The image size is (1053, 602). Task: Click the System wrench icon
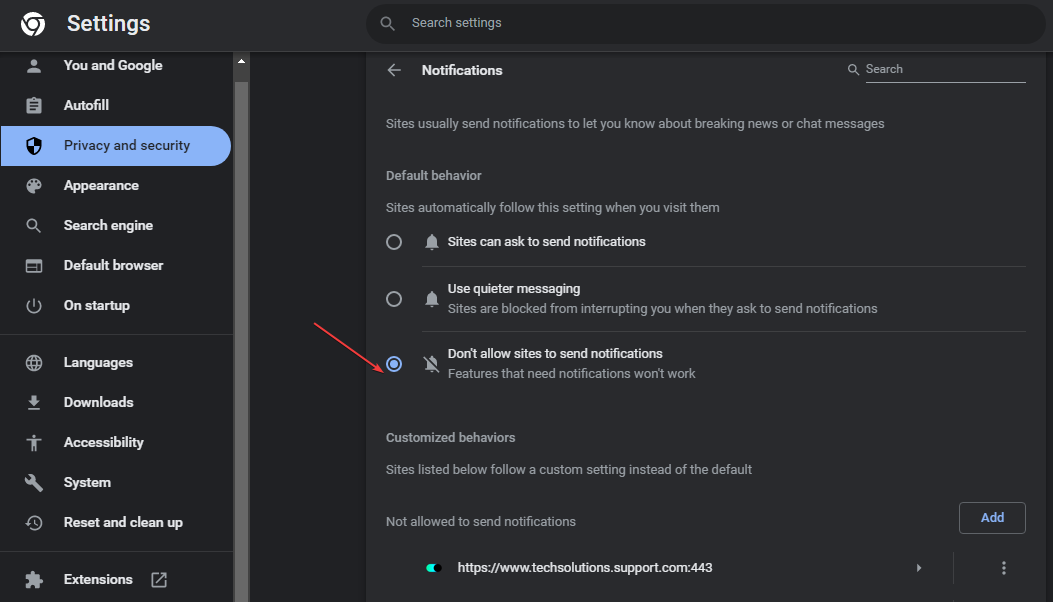(34, 482)
